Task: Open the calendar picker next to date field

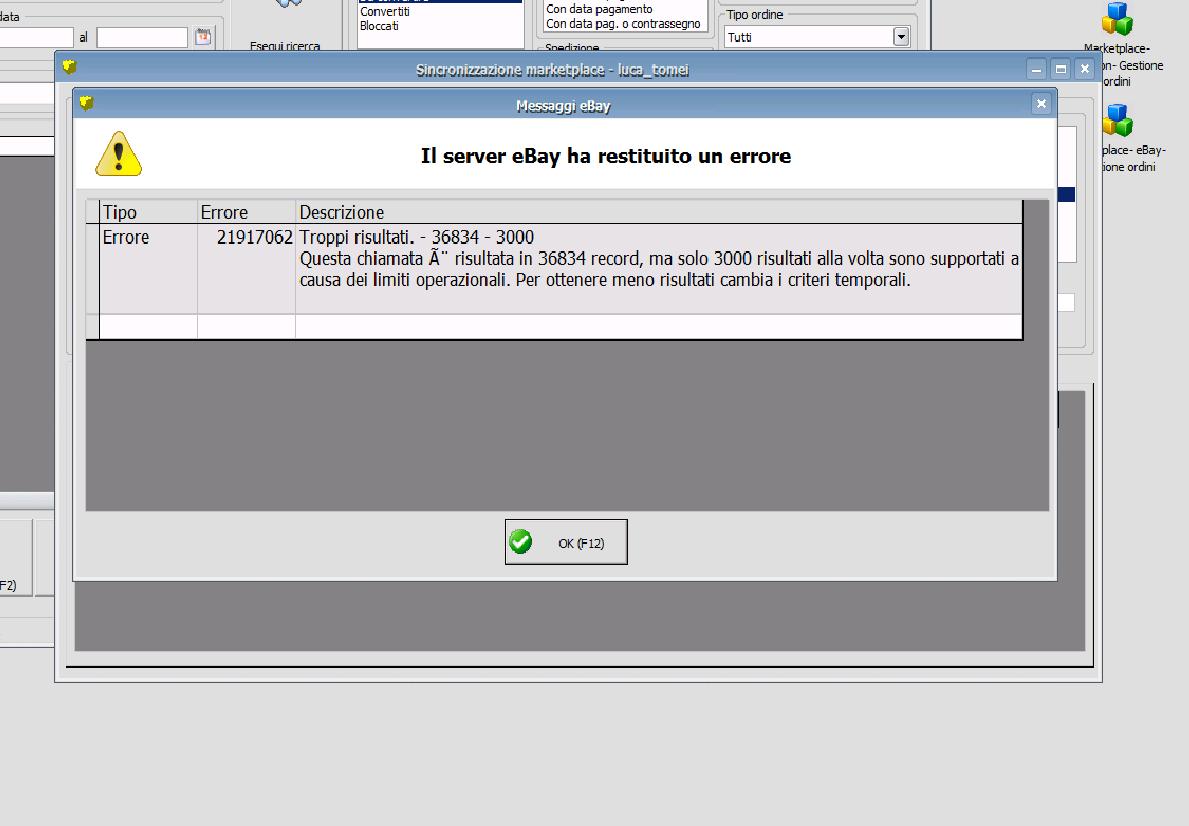Action: [x=202, y=36]
